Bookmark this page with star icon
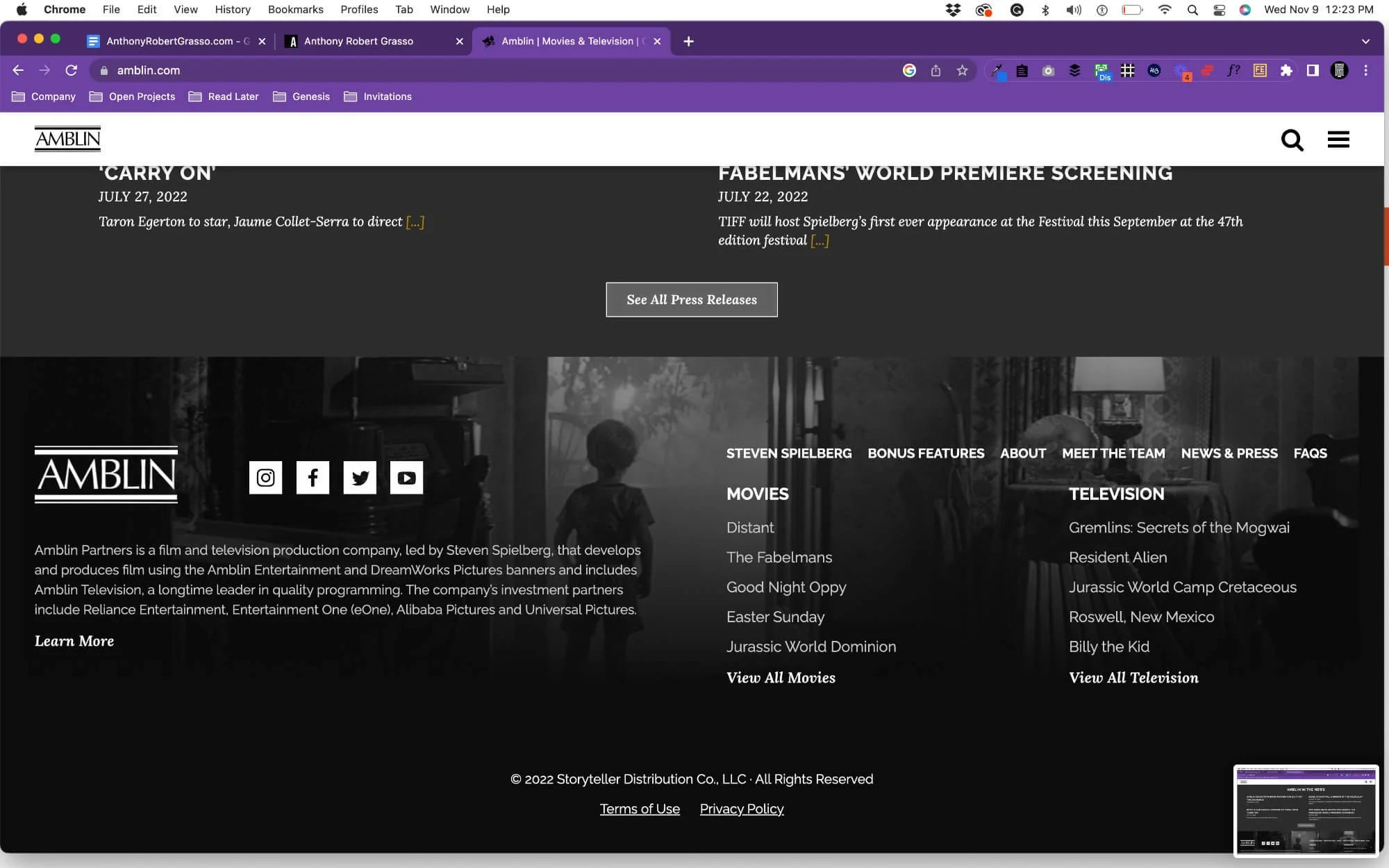Image resolution: width=1389 pixels, height=868 pixels. pos(962,70)
